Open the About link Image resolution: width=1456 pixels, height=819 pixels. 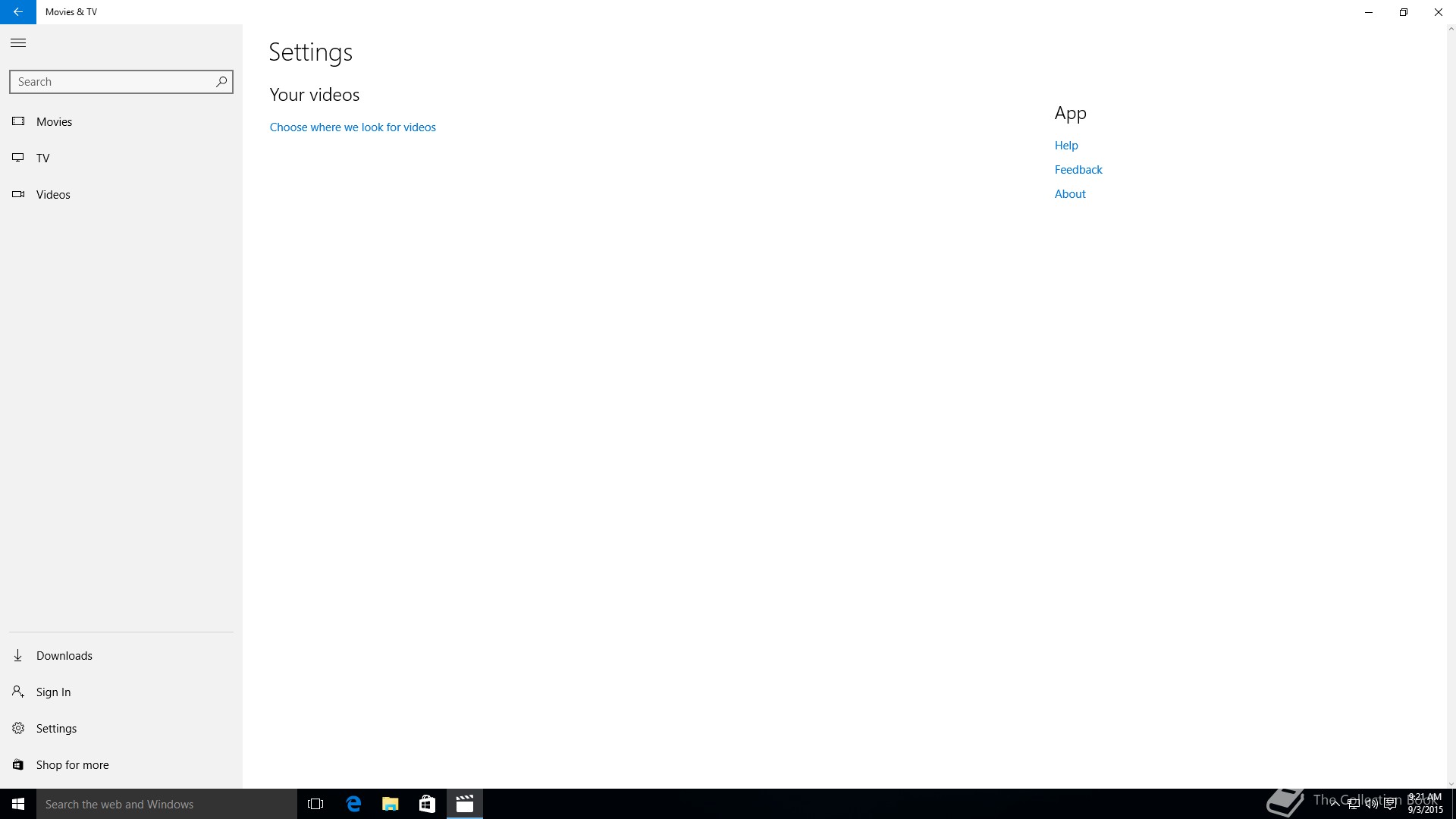[x=1069, y=194]
